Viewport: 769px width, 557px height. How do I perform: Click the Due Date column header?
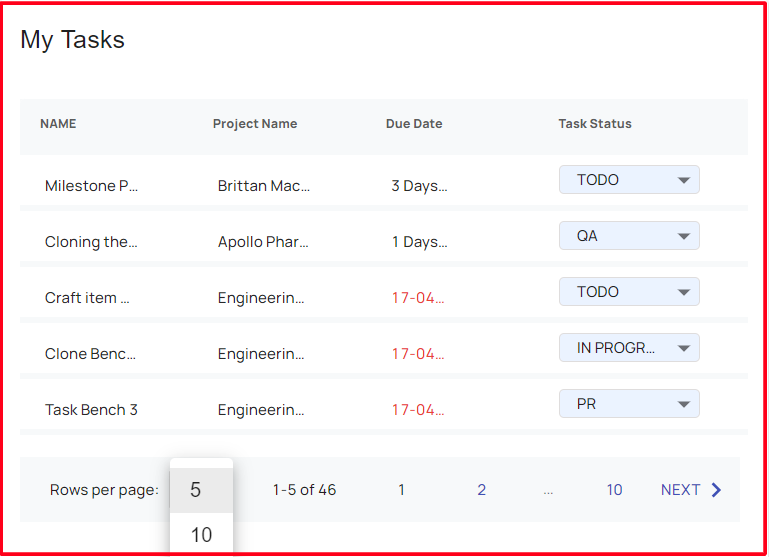pyautogui.click(x=414, y=124)
